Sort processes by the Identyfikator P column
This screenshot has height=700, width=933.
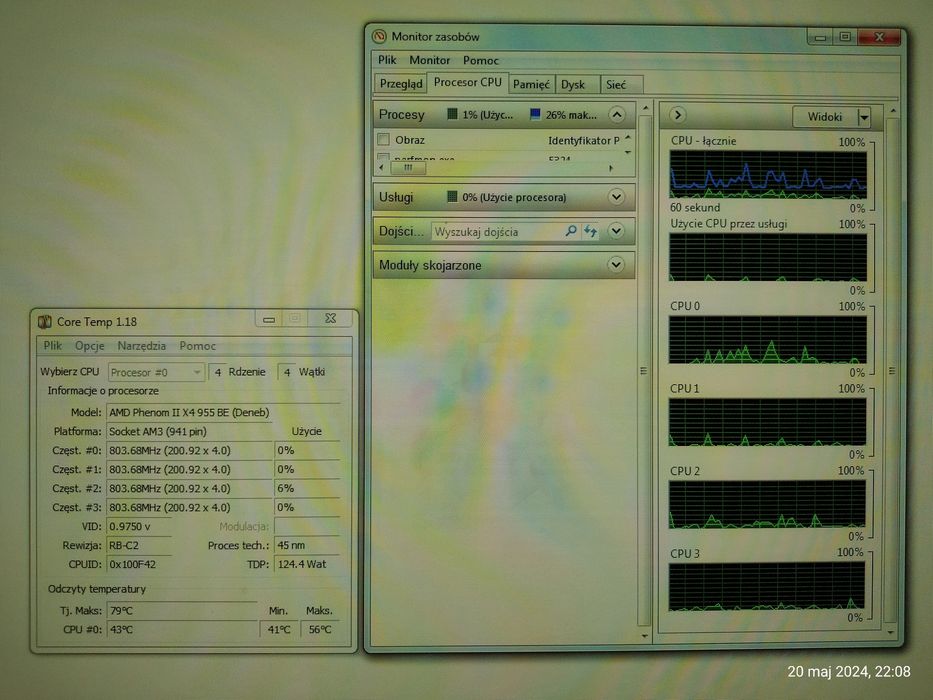[x=583, y=140]
